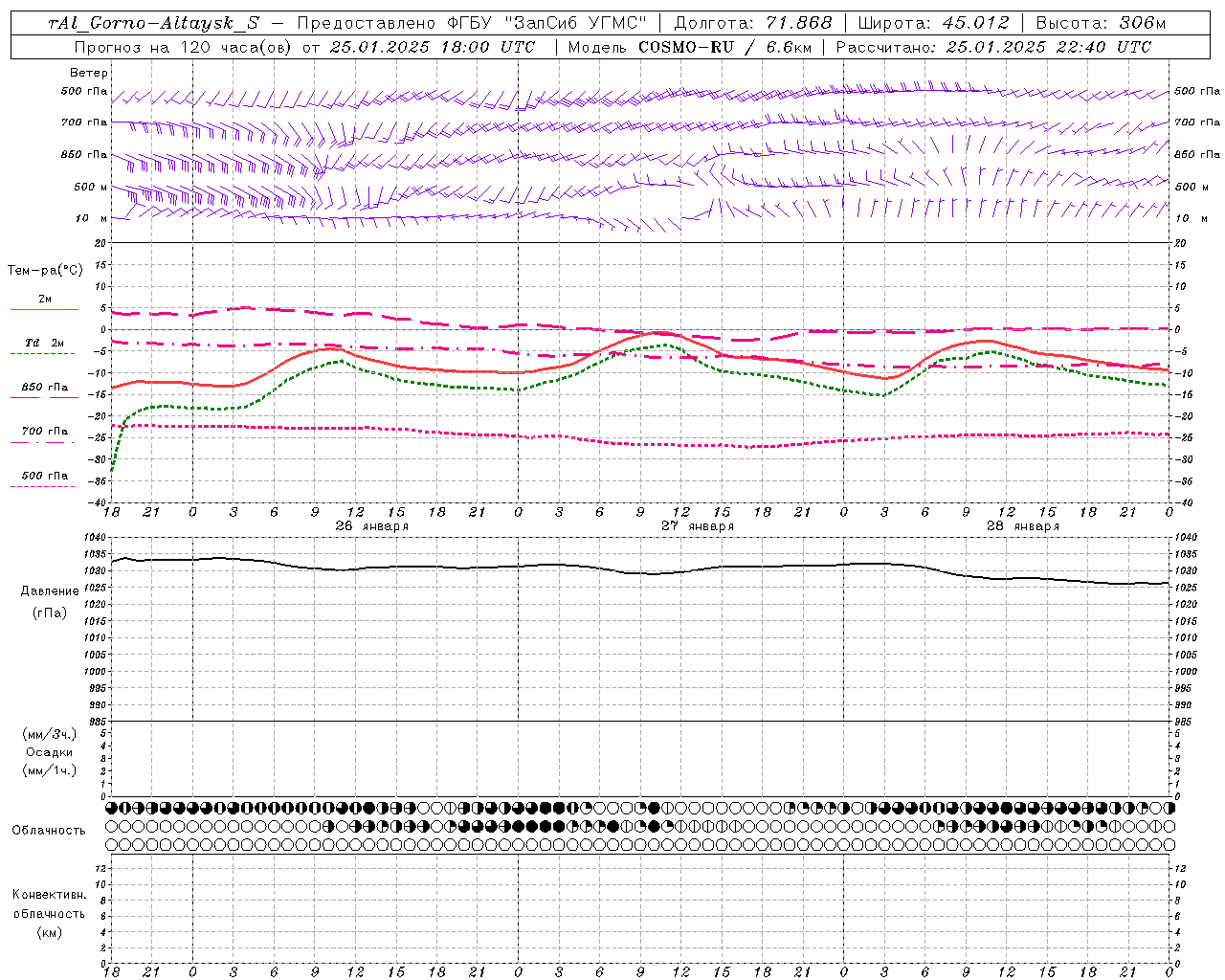1225x980 pixels.
Task: Click the (мм/3ч.) precipitation unit label
Action: point(50,734)
